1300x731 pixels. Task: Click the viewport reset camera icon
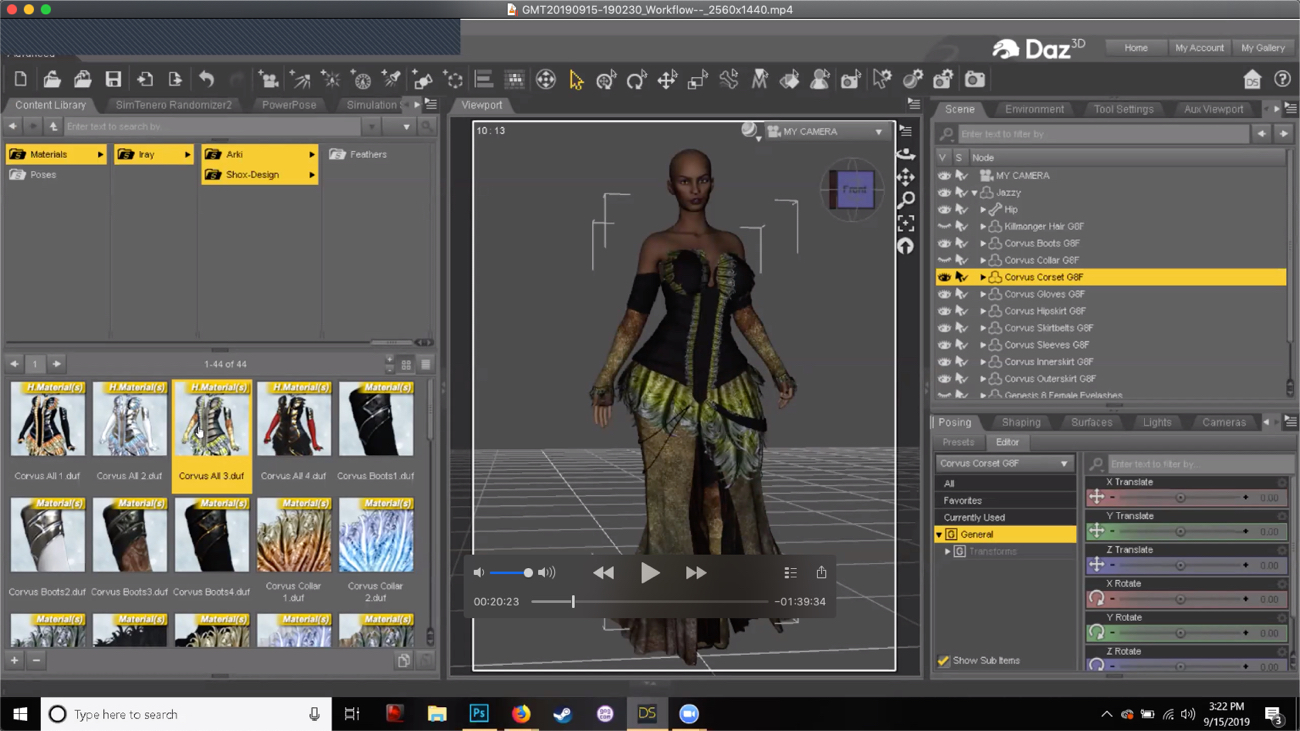tap(906, 246)
